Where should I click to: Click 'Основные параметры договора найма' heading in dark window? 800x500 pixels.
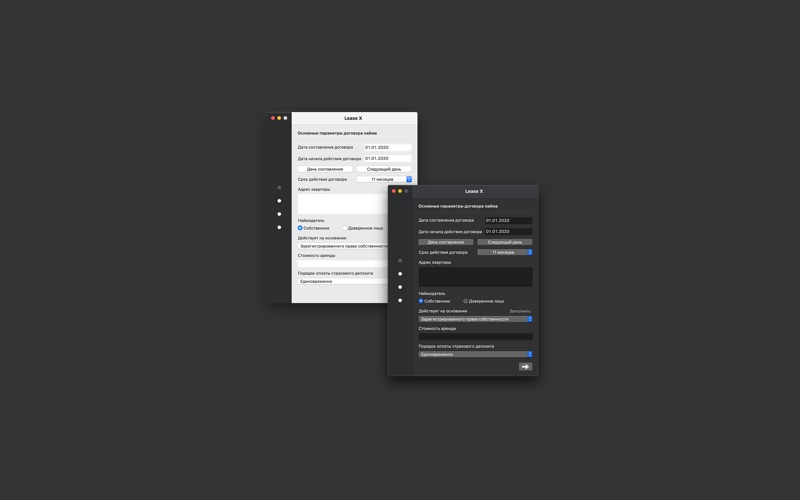pyautogui.click(x=458, y=206)
